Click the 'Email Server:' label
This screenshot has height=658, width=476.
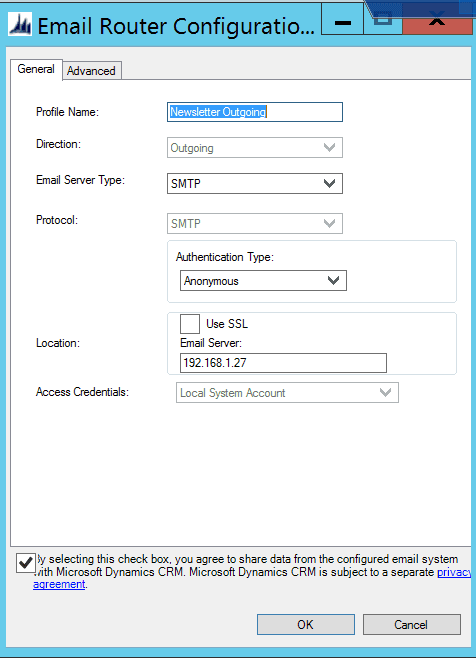(x=211, y=343)
